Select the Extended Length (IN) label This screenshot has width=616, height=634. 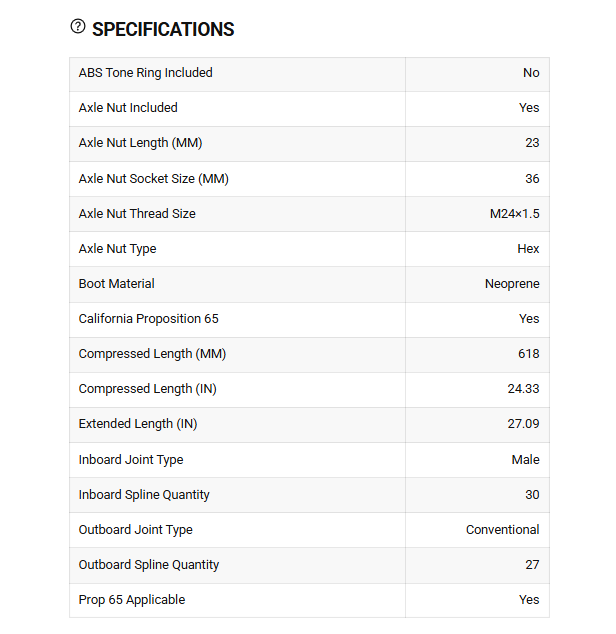click(x=138, y=424)
